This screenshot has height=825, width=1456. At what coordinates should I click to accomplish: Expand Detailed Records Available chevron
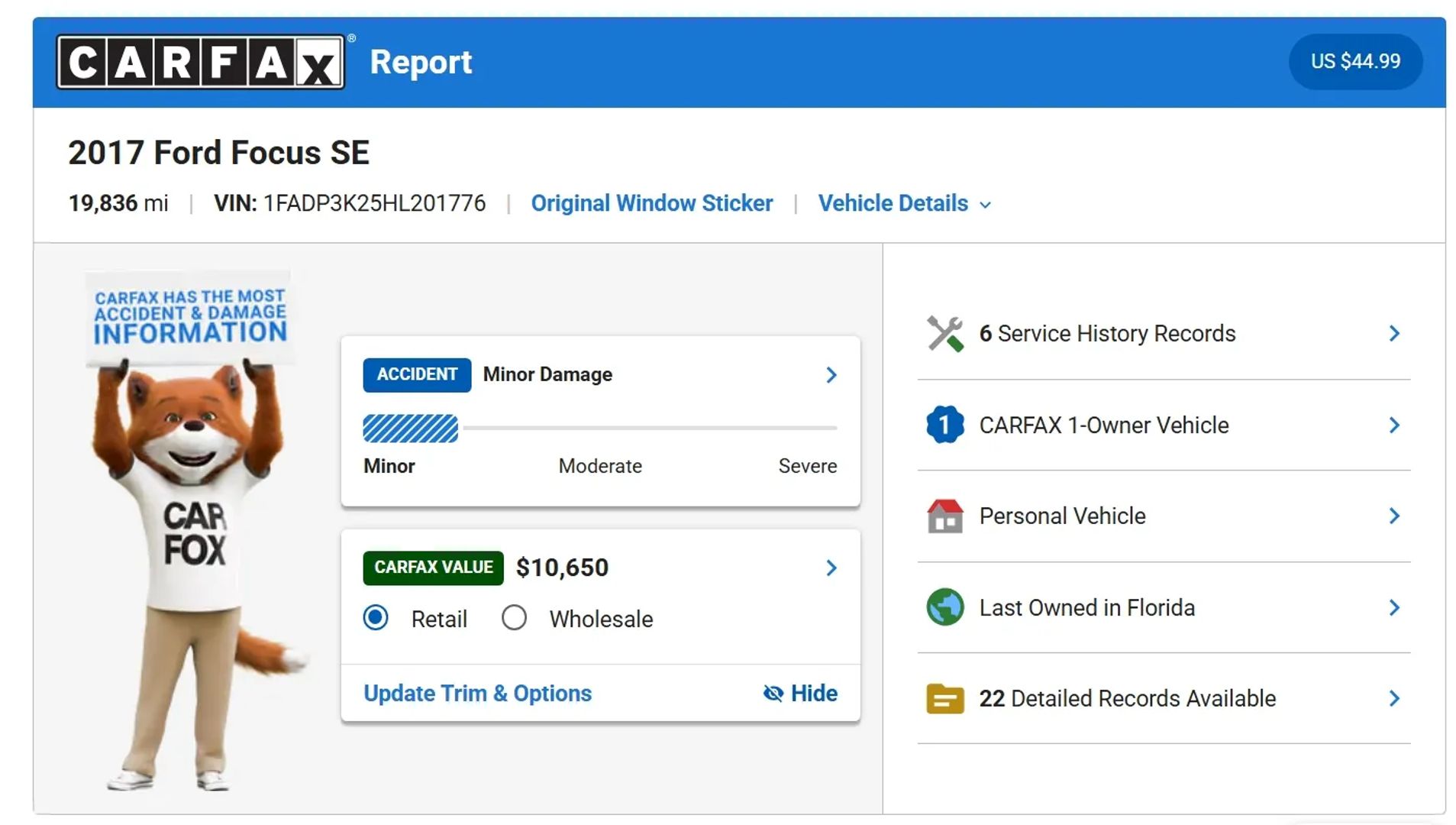(1394, 698)
